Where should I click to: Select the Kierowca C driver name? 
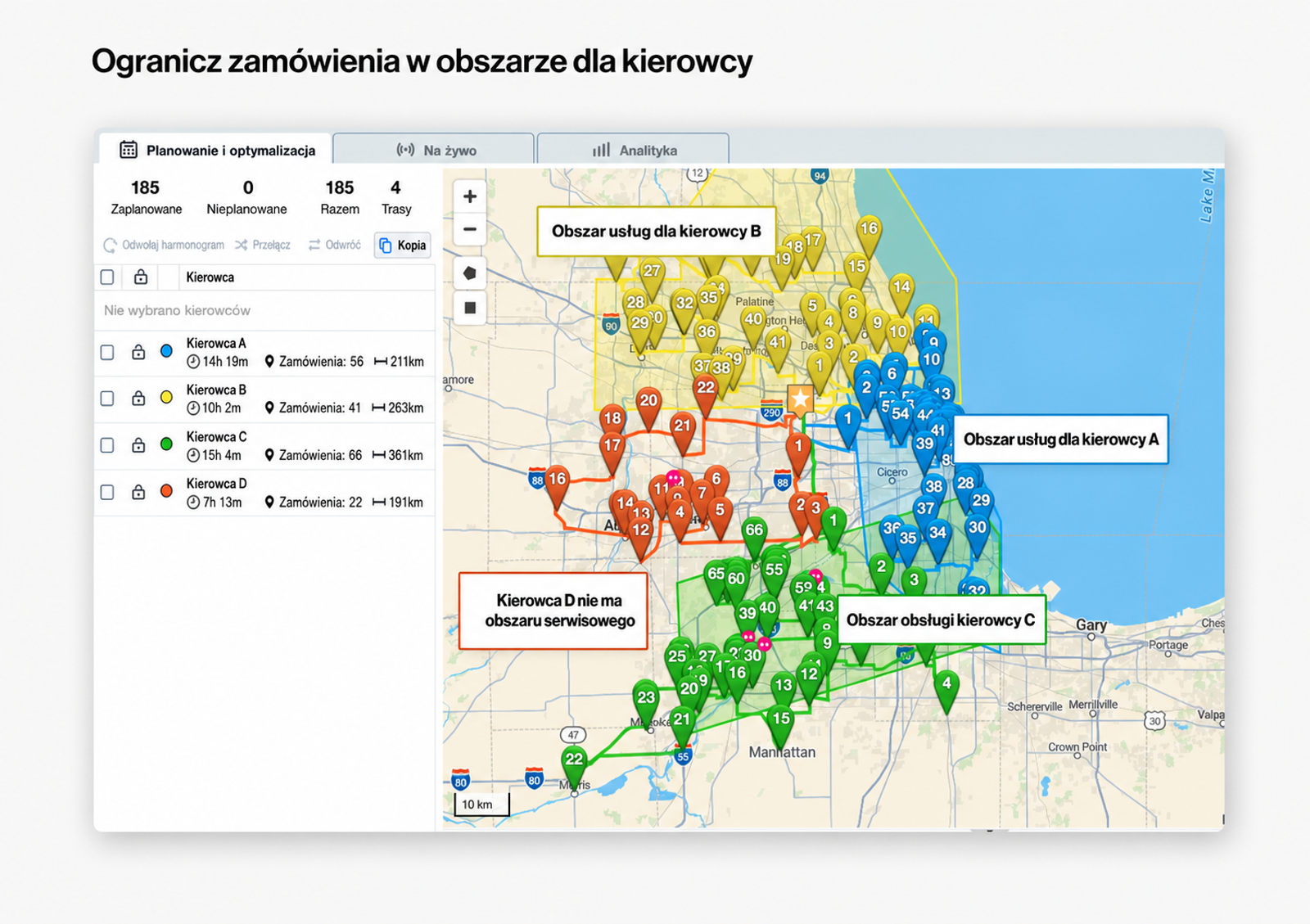pyautogui.click(x=216, y=437)
